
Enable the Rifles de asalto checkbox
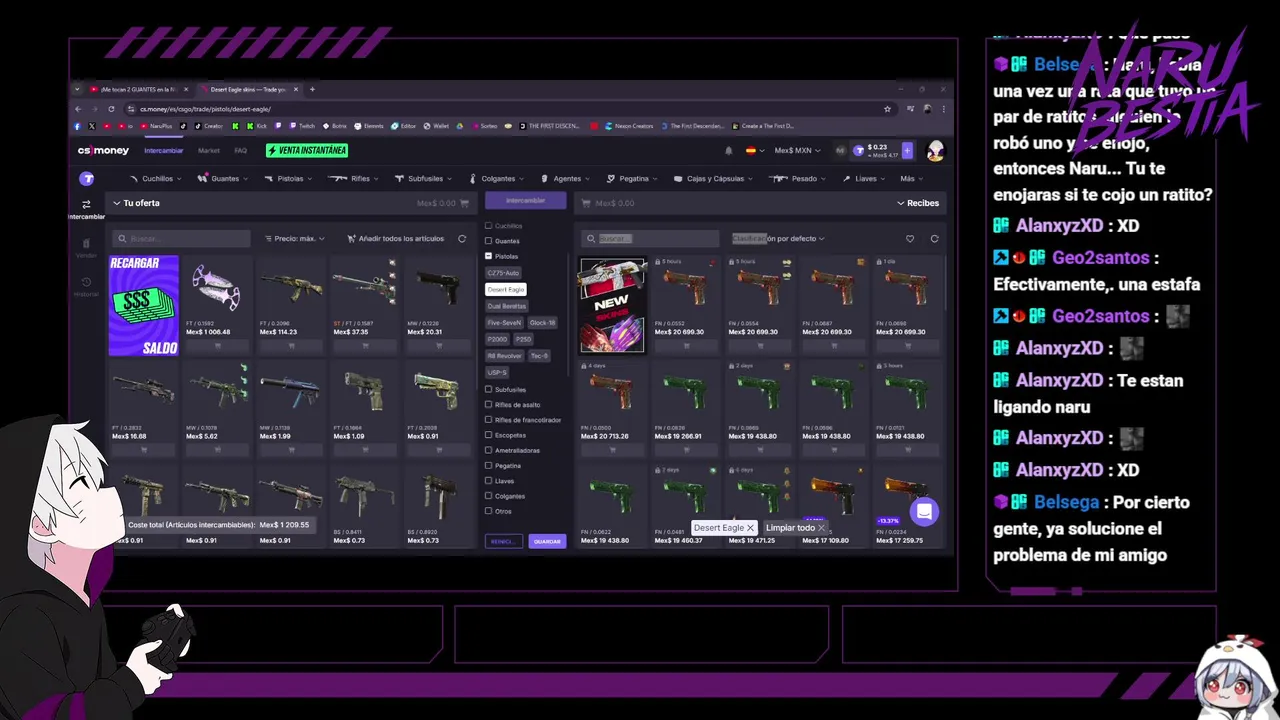tap(488, 405)
